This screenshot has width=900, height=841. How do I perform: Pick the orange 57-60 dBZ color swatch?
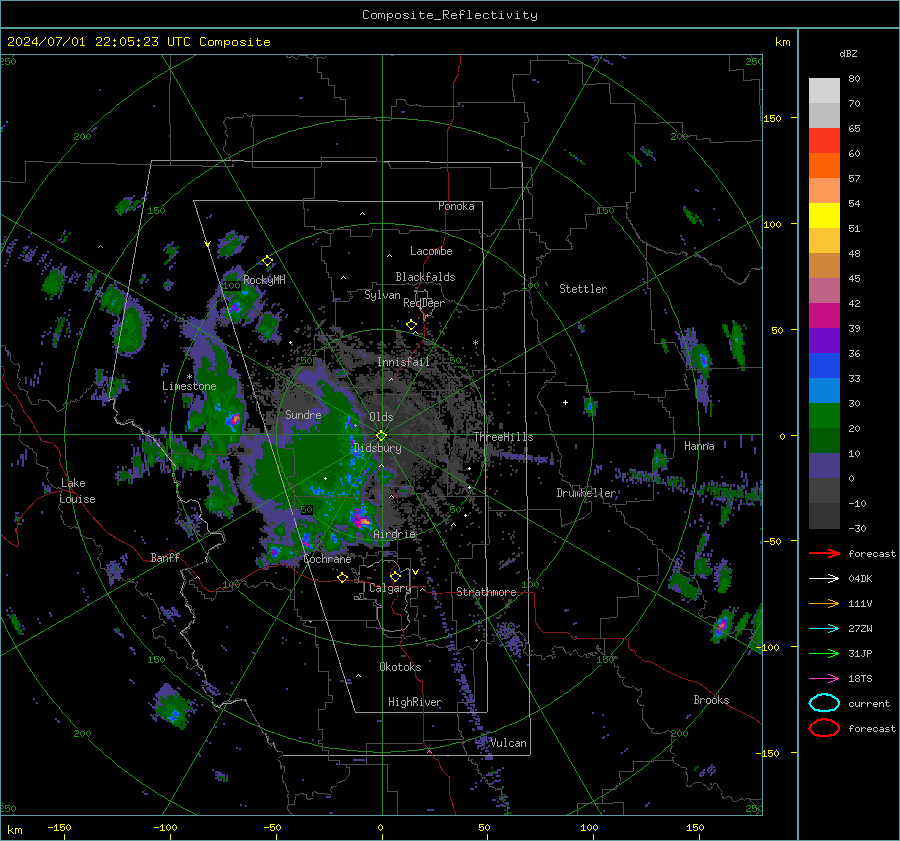click(824, 166)
